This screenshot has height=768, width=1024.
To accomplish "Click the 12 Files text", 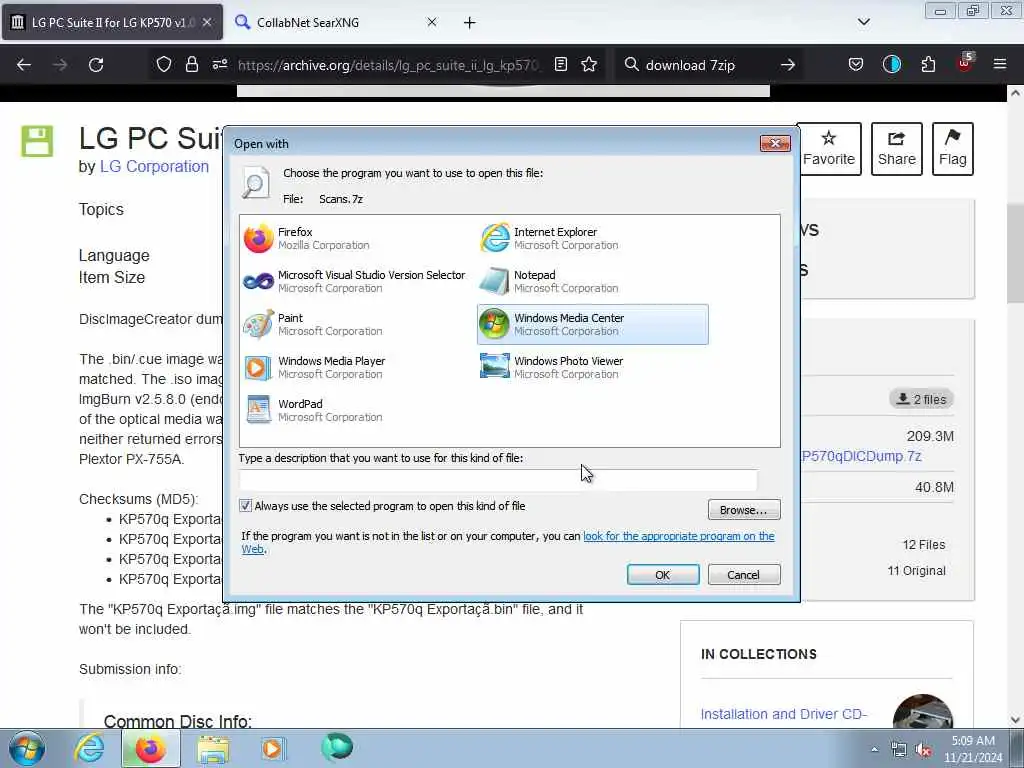I will 923,545.
